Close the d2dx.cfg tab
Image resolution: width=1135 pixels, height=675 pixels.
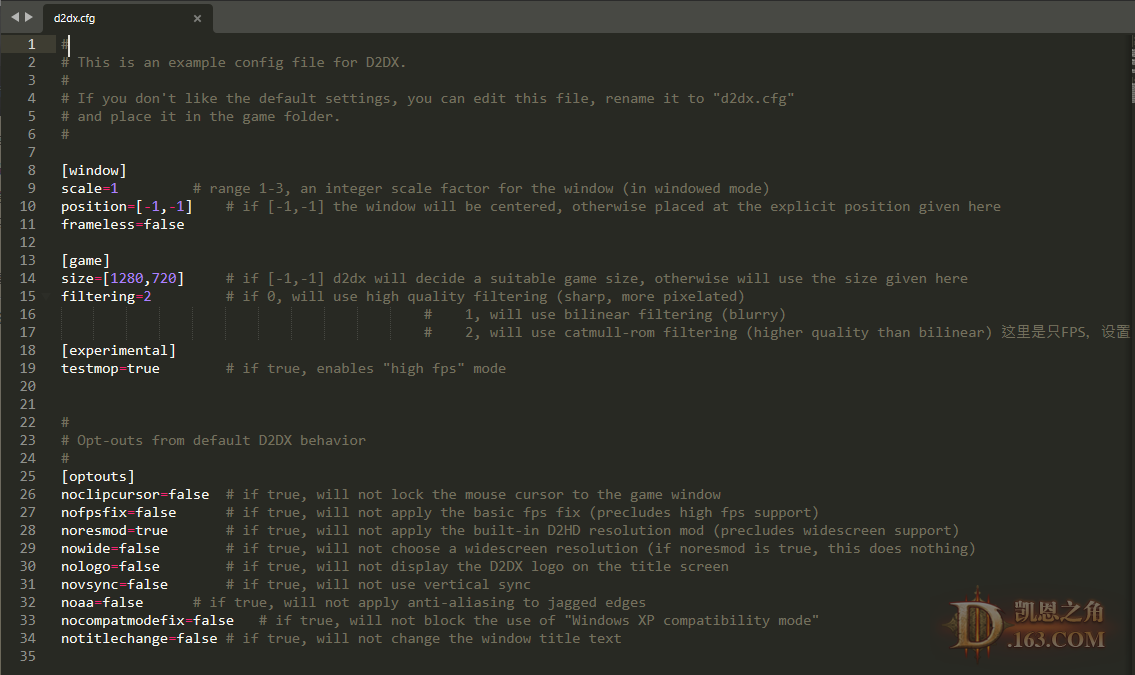click(197, 18)
